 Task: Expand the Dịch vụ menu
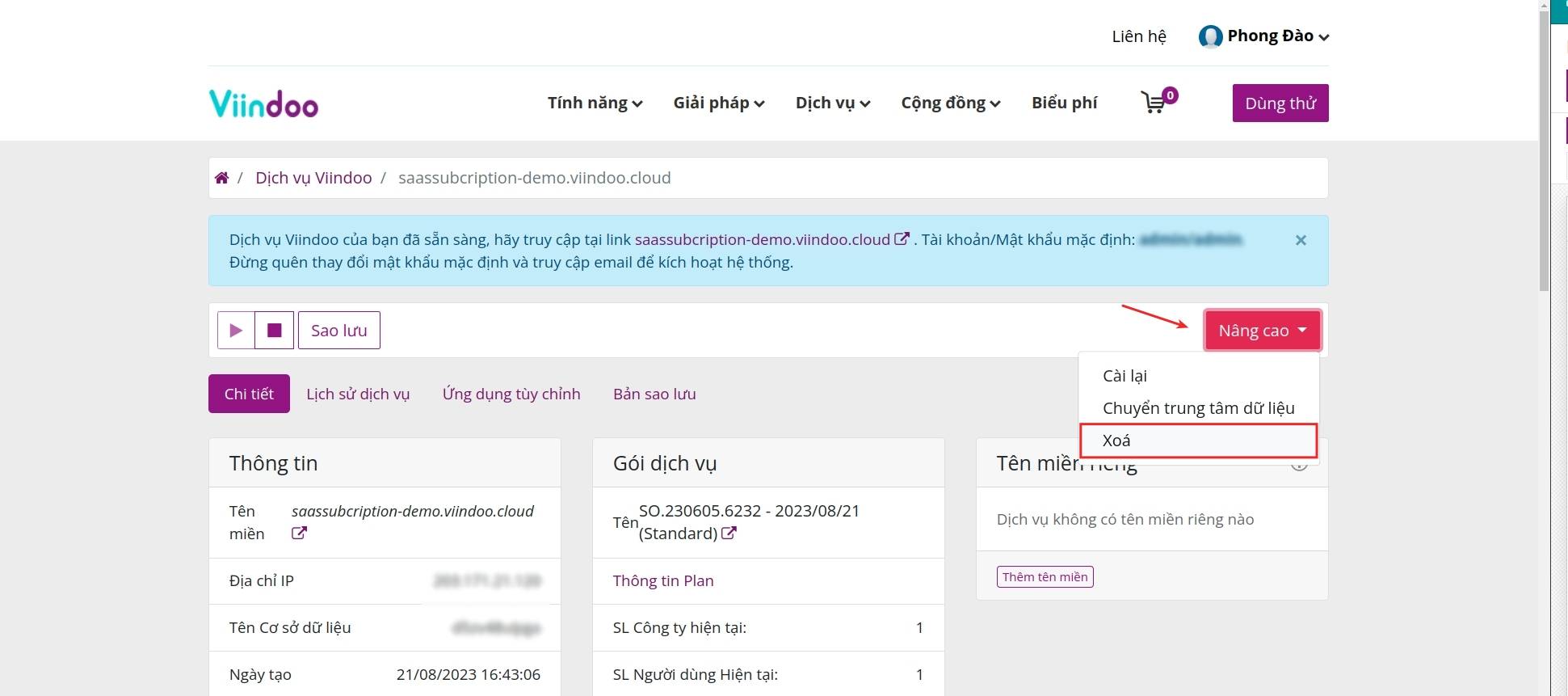(833, 103)
